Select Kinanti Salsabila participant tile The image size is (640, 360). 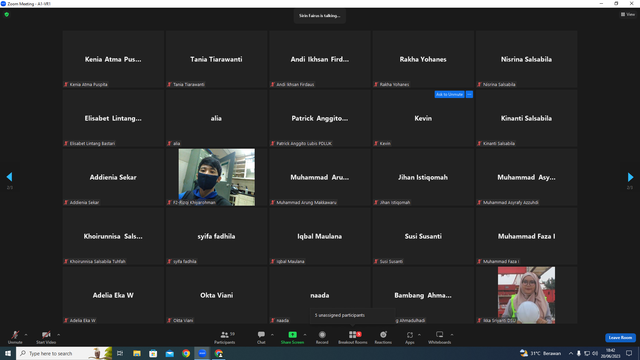pyautogui.click(x=526, y=118)
